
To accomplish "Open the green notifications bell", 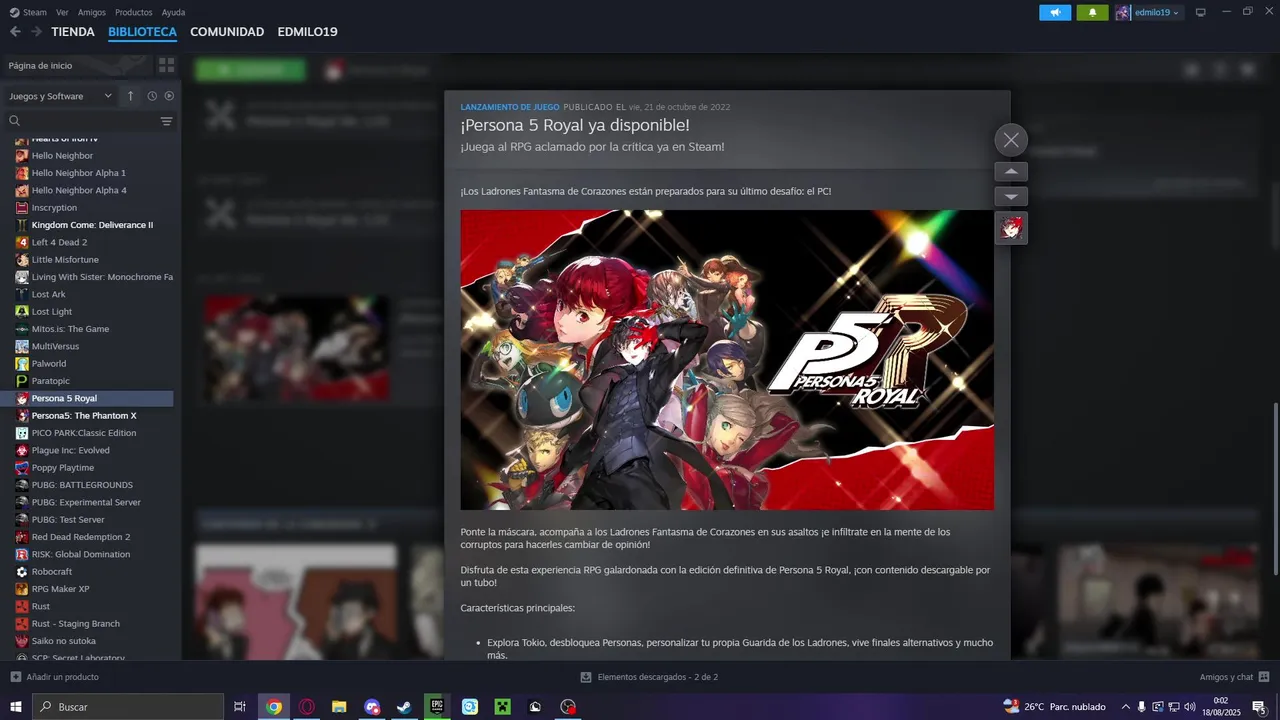I will 1092,12.
